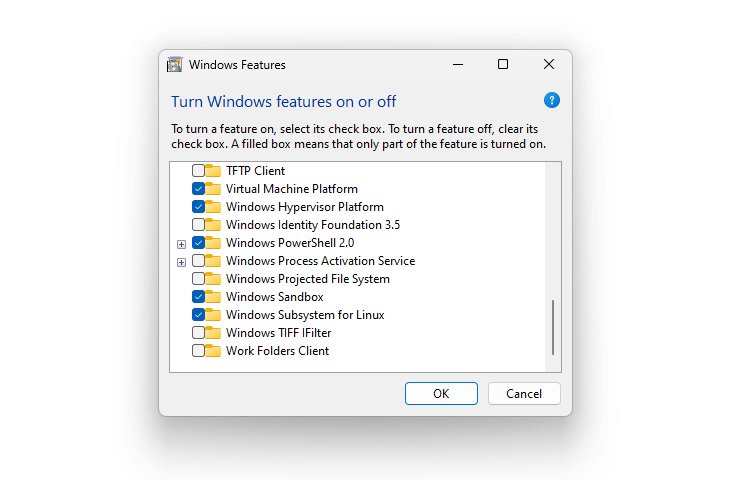
Task: Click the Windows Sandbox folder icon
Action: click(x=213, y=297)
